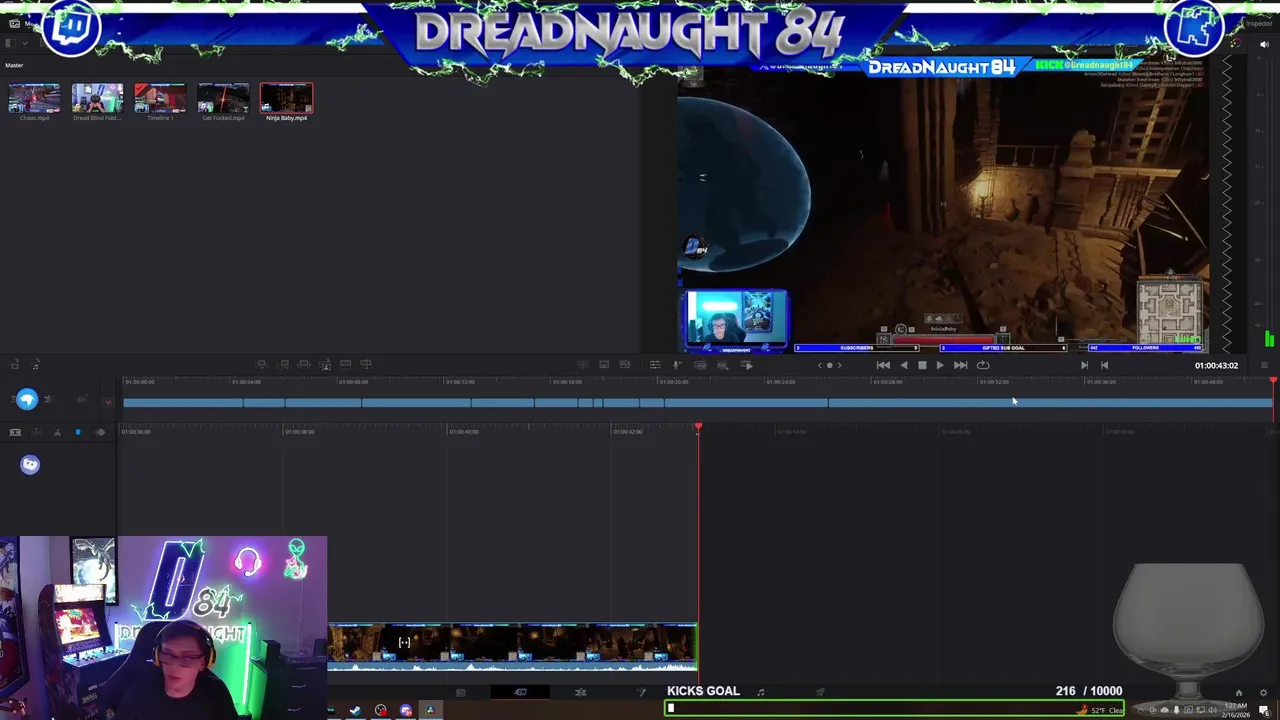Viewport: 1280px width, 720px height.
Task: Click the Smart Insert edit icon
Action: [x=261, y=364]
